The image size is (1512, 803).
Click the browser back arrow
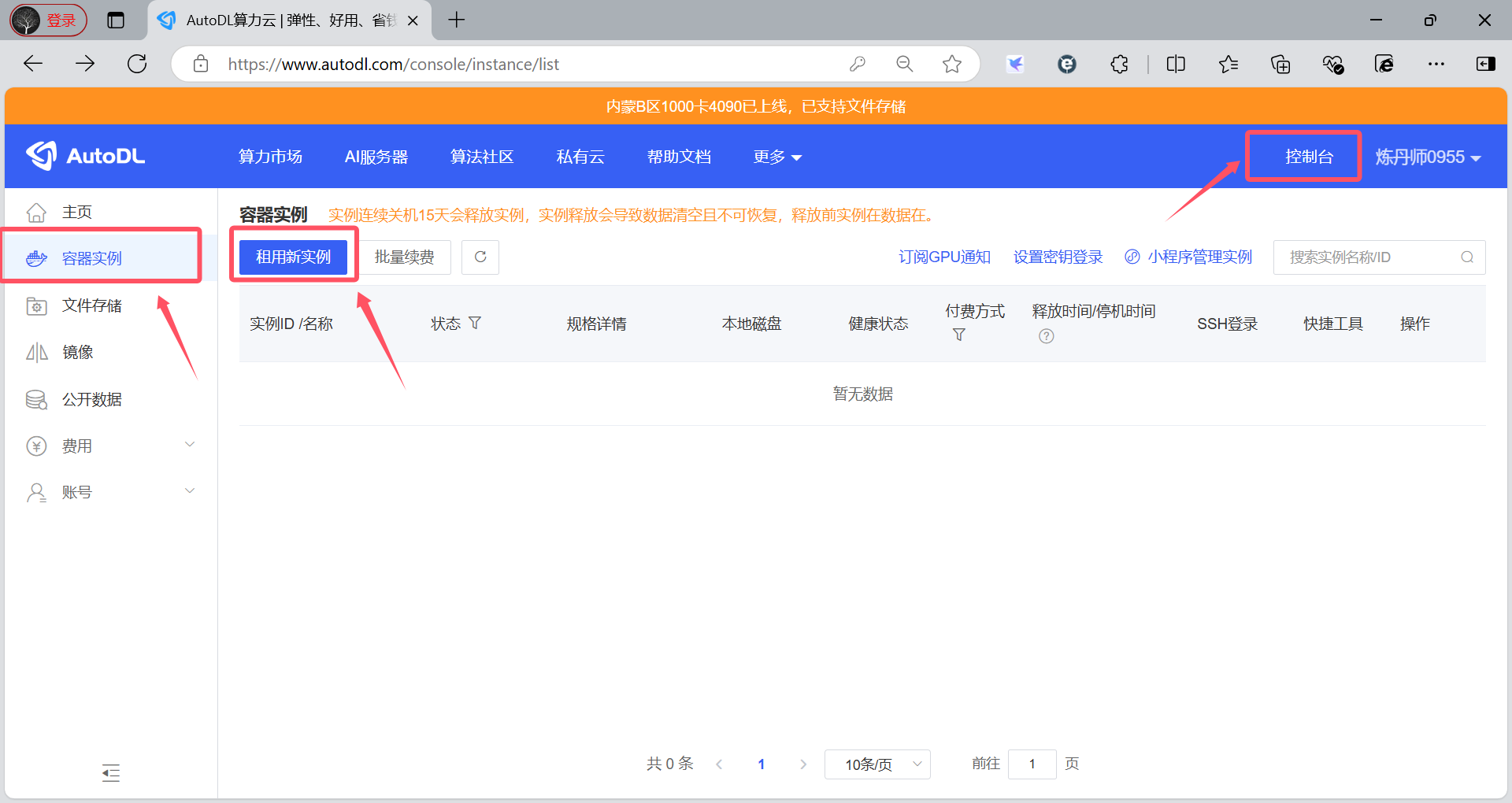pos(33,64)
